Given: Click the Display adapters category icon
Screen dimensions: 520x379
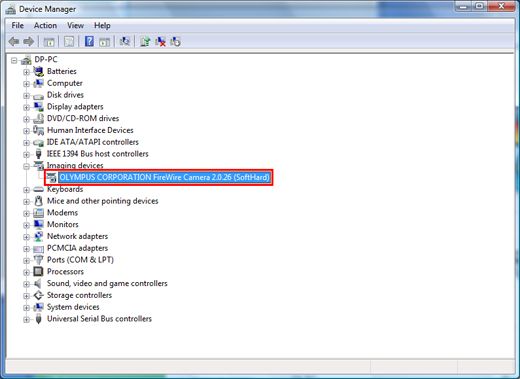Looking at the screenshot, I should pyautogui.click(x=39, y=107).
